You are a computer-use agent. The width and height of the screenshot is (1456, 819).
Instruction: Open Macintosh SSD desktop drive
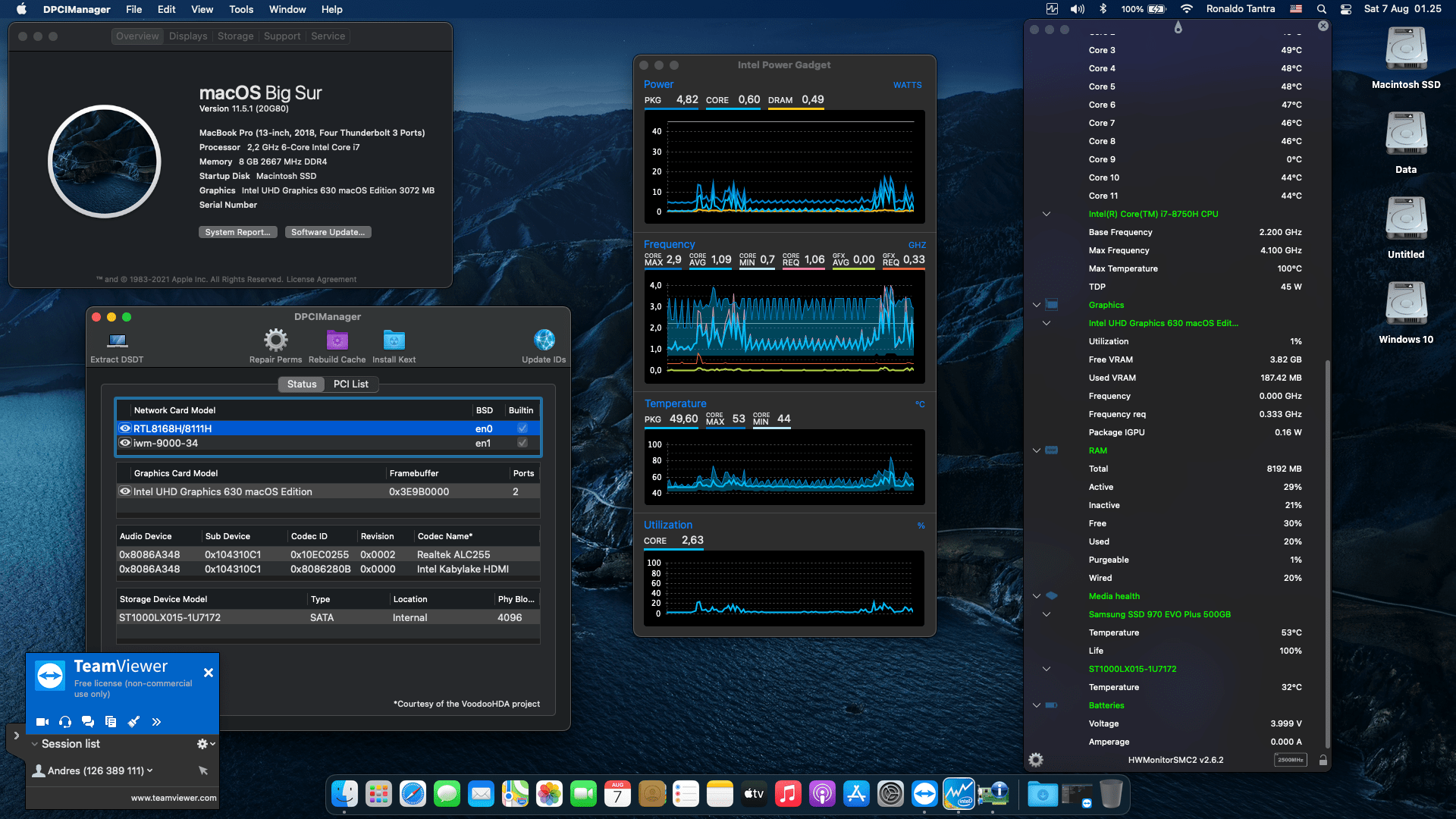[1406, 49]
